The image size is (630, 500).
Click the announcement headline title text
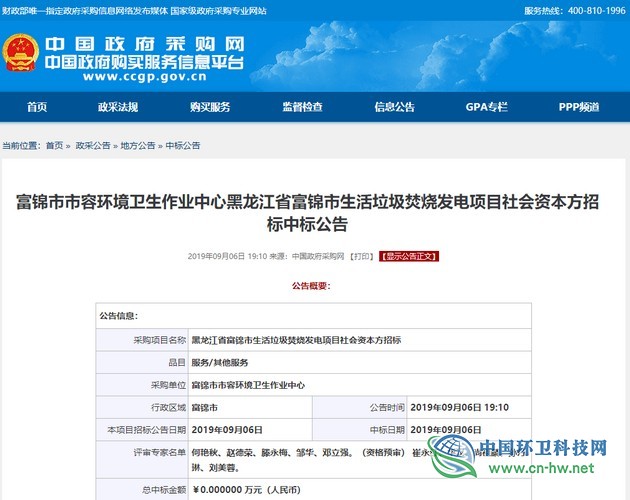[x=314, y=214]
